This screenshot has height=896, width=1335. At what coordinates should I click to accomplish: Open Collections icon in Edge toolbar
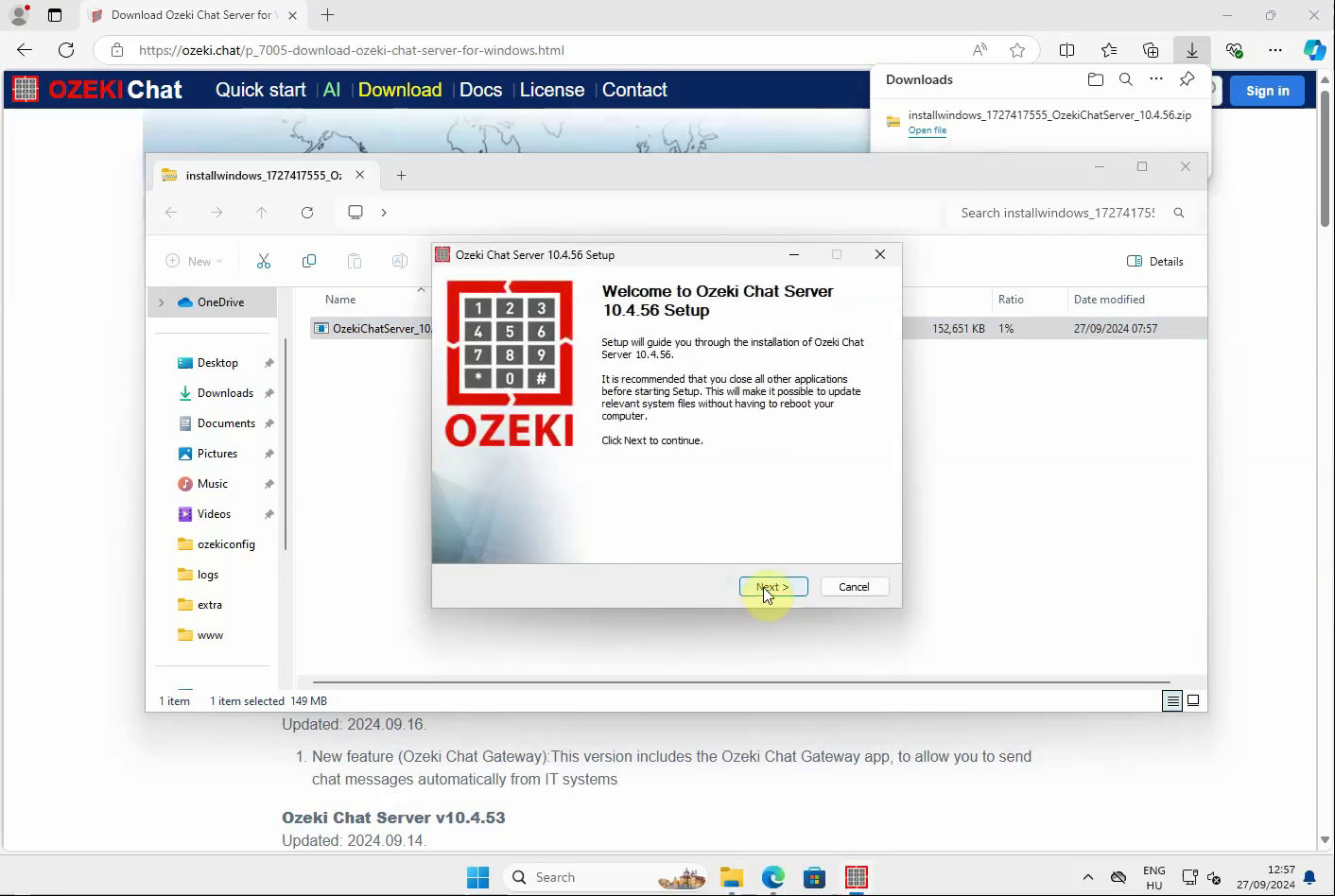pos(1151,50)
